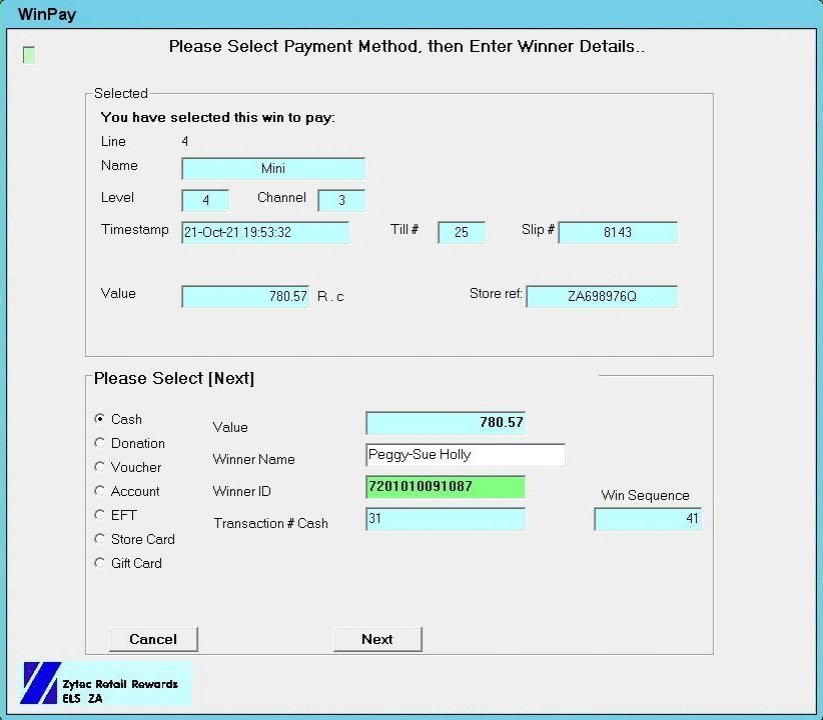Select the Slip # field showing 8143
Screen dimensions: 823x720
(617, 233)
